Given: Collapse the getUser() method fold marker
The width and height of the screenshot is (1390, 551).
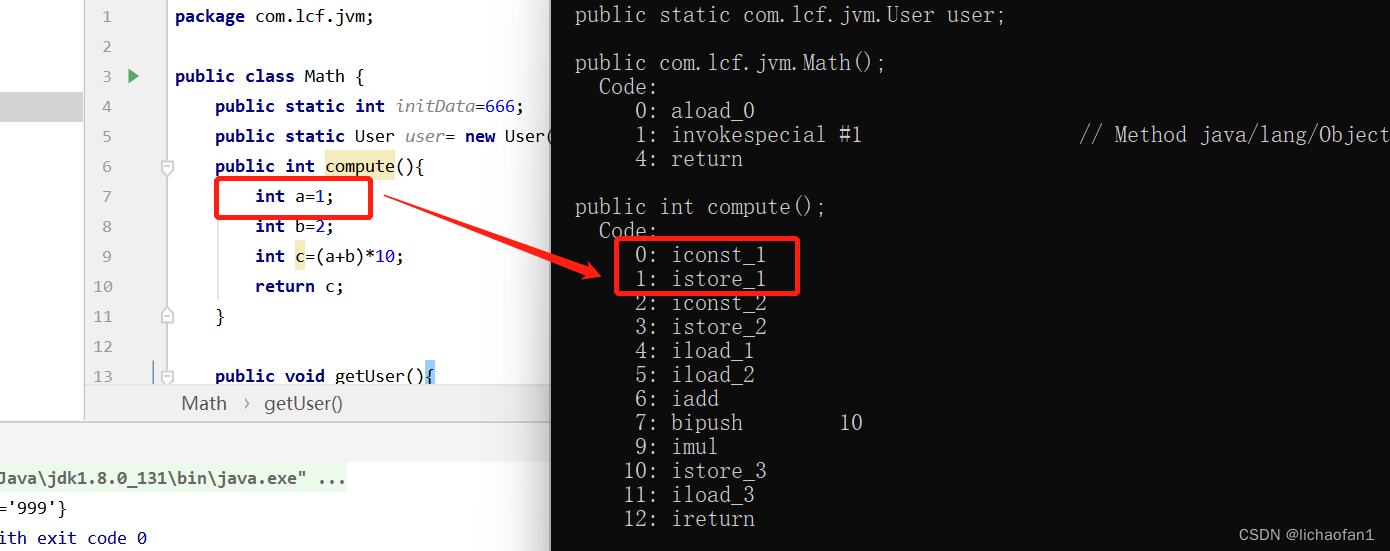Looking at the screenshot, I should coord(167,376).
